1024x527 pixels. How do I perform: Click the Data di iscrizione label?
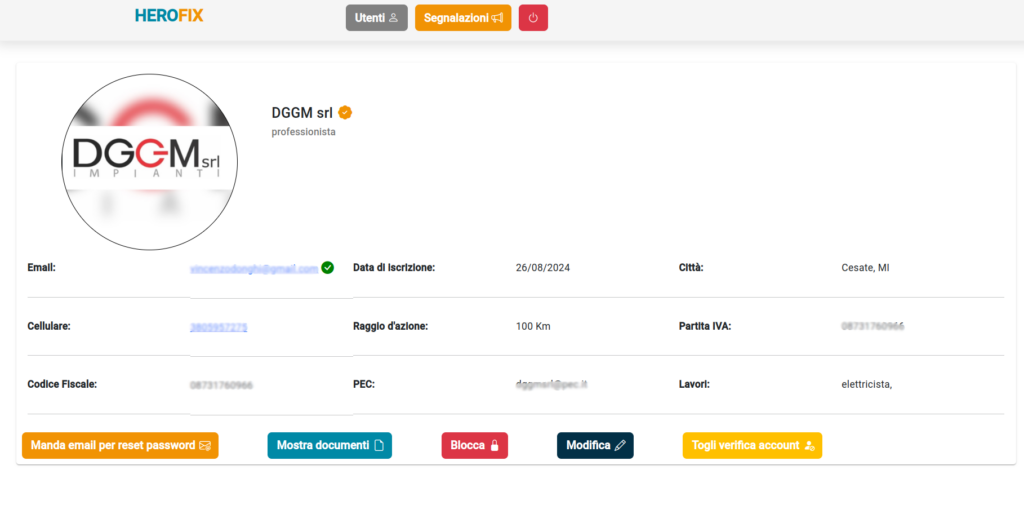click(394, 268)
